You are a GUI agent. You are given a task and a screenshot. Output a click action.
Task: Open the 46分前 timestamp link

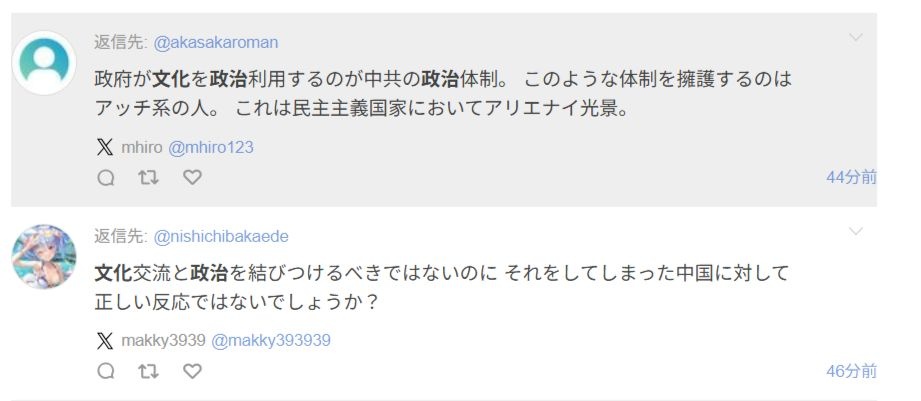851,371
